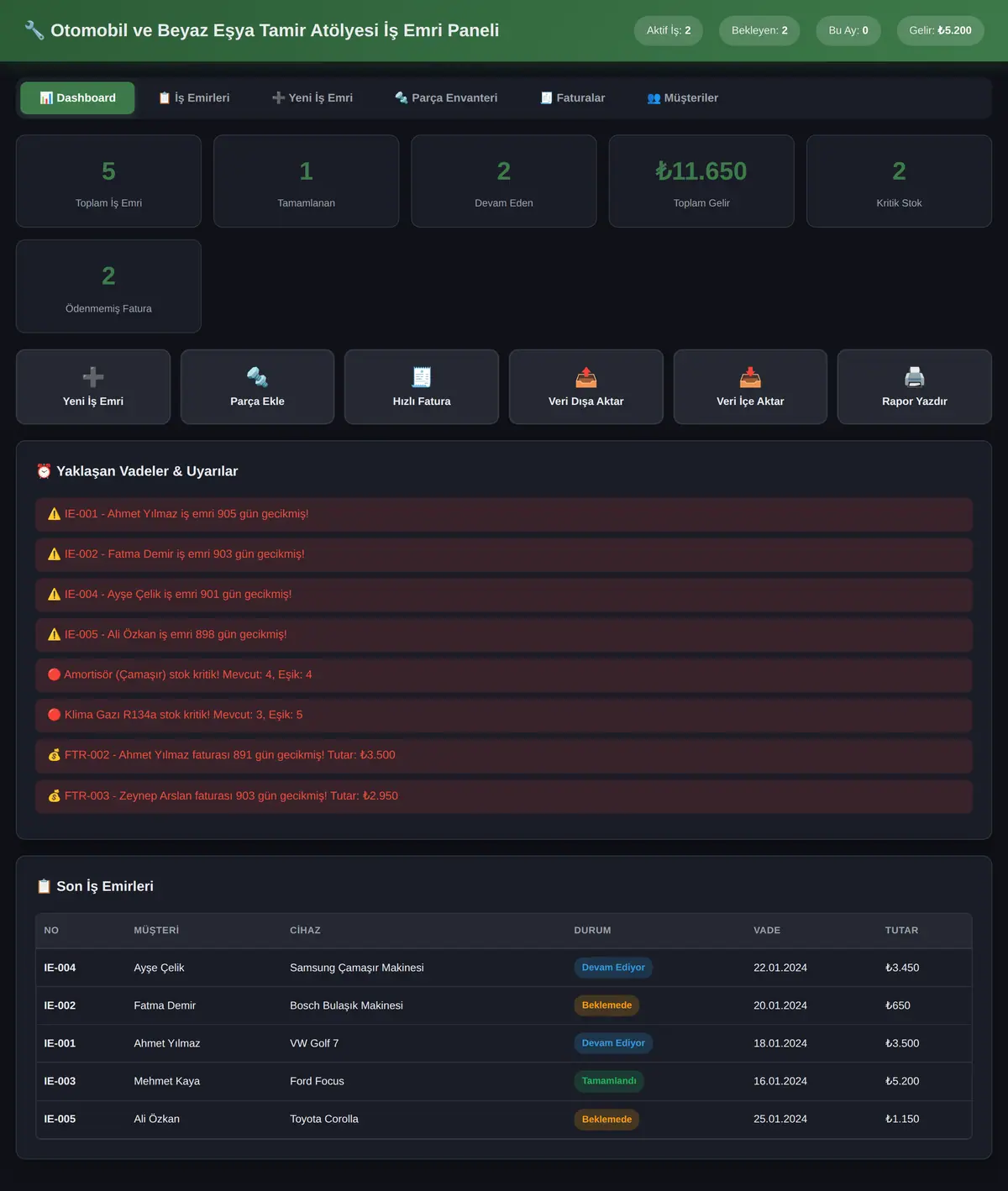The width and height of the screenshot is (1008, 1191).
Task: Click the alarm clock icon beside Yaklaşan Vadeler
Action: 44,471
